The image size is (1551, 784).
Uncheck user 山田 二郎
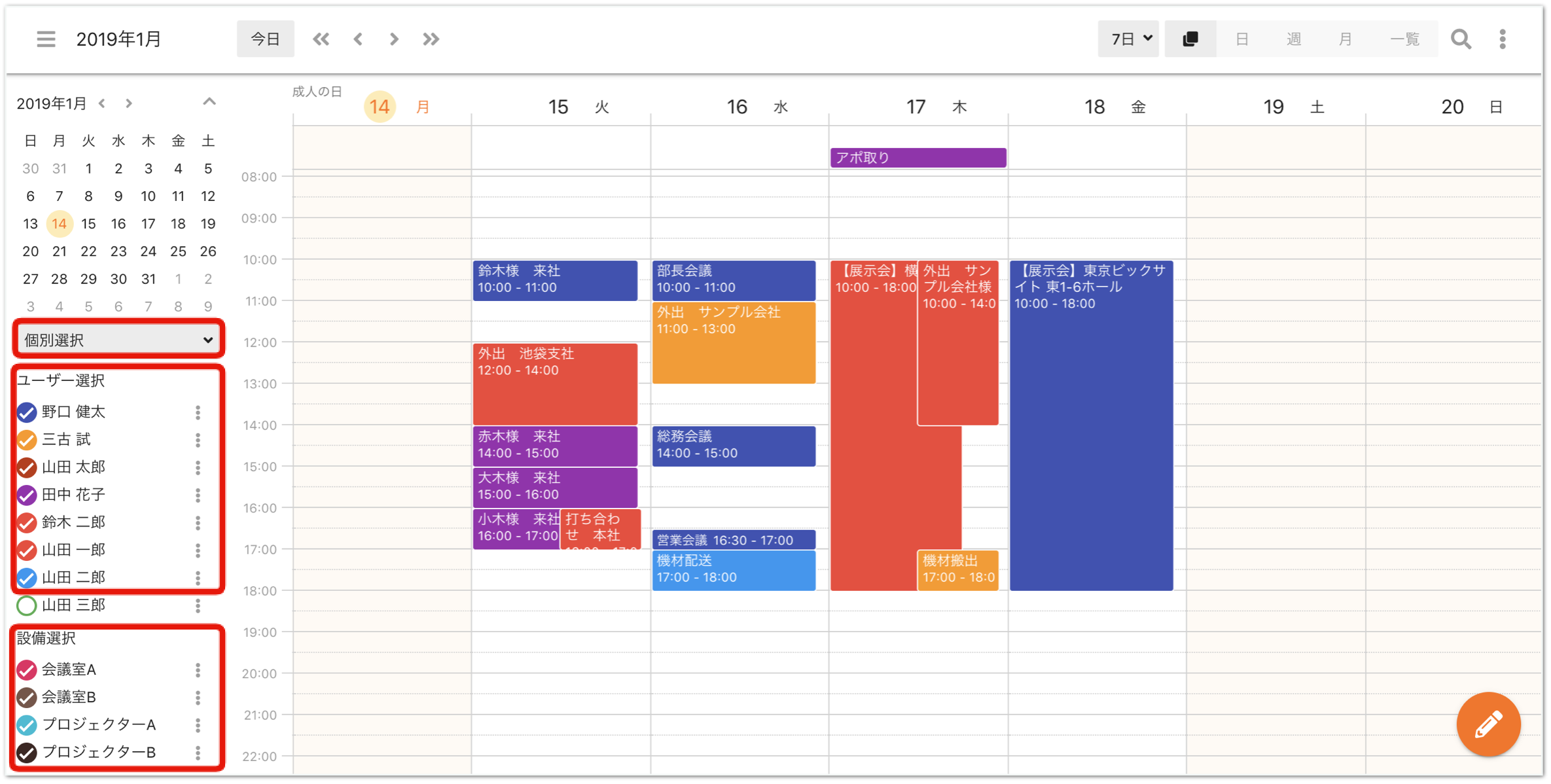pyautogui.click(x=27, y=578)
